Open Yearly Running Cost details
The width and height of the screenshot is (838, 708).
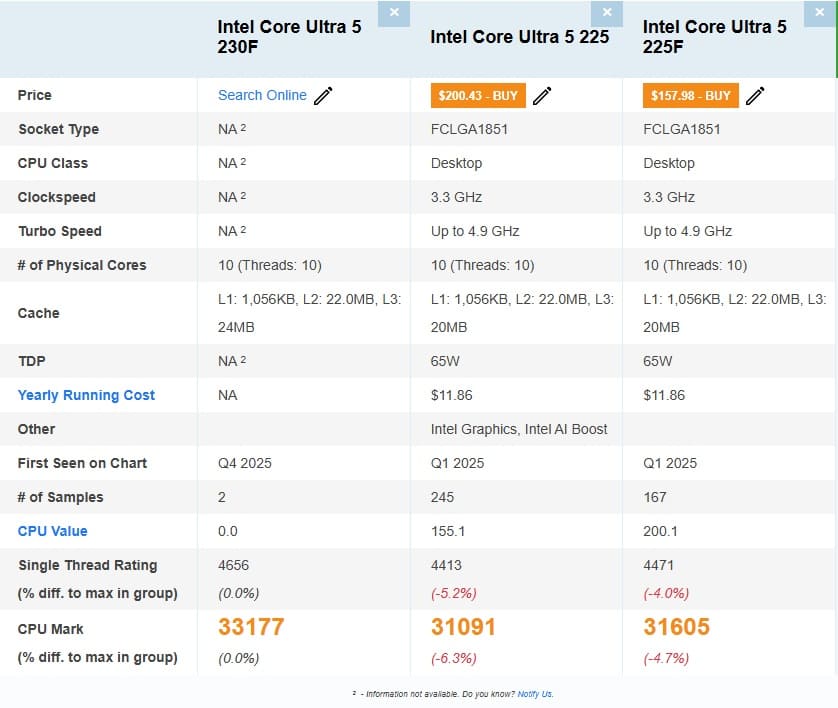87,395
